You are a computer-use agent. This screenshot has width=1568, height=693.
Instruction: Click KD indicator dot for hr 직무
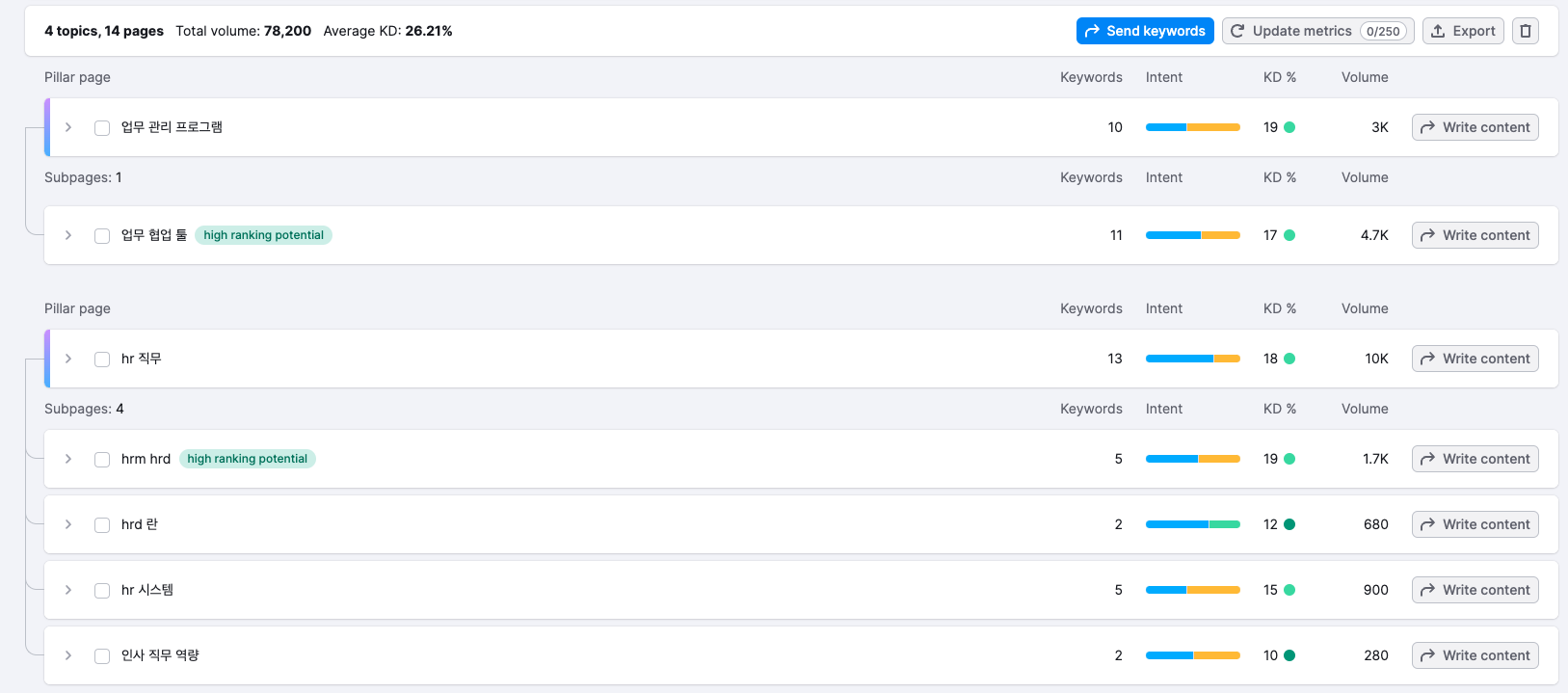pyautogui.click(x=1289, y=359)
